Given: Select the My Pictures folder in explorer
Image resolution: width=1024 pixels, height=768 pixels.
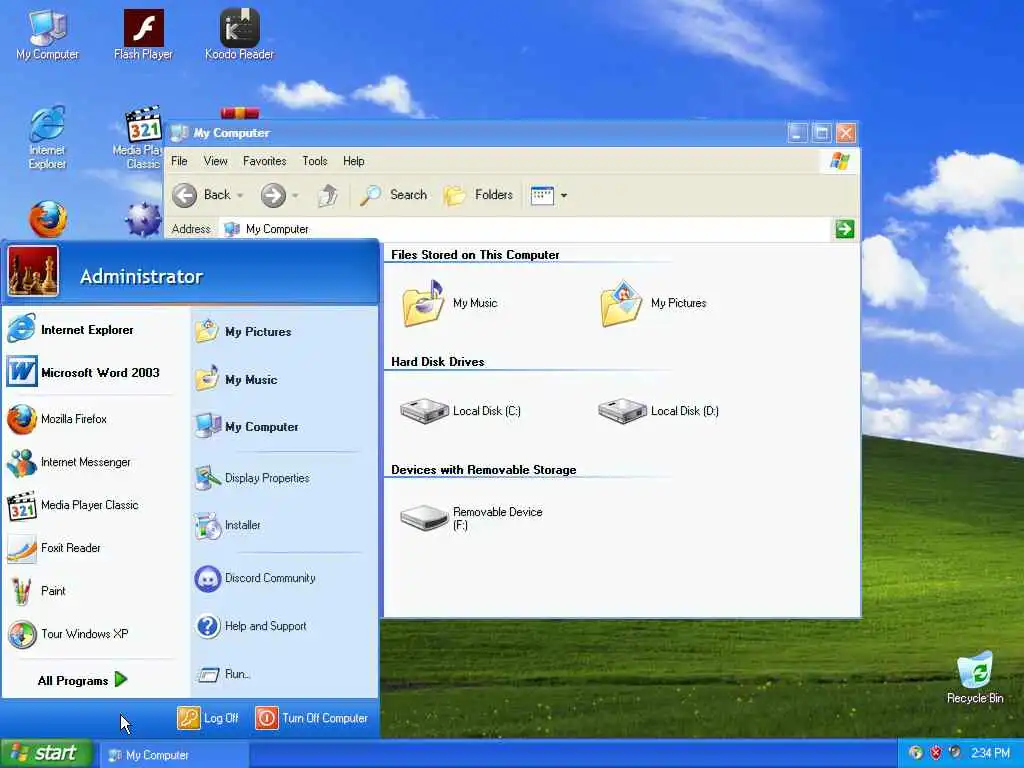Looking at the screenshot, I should [653, 303].
